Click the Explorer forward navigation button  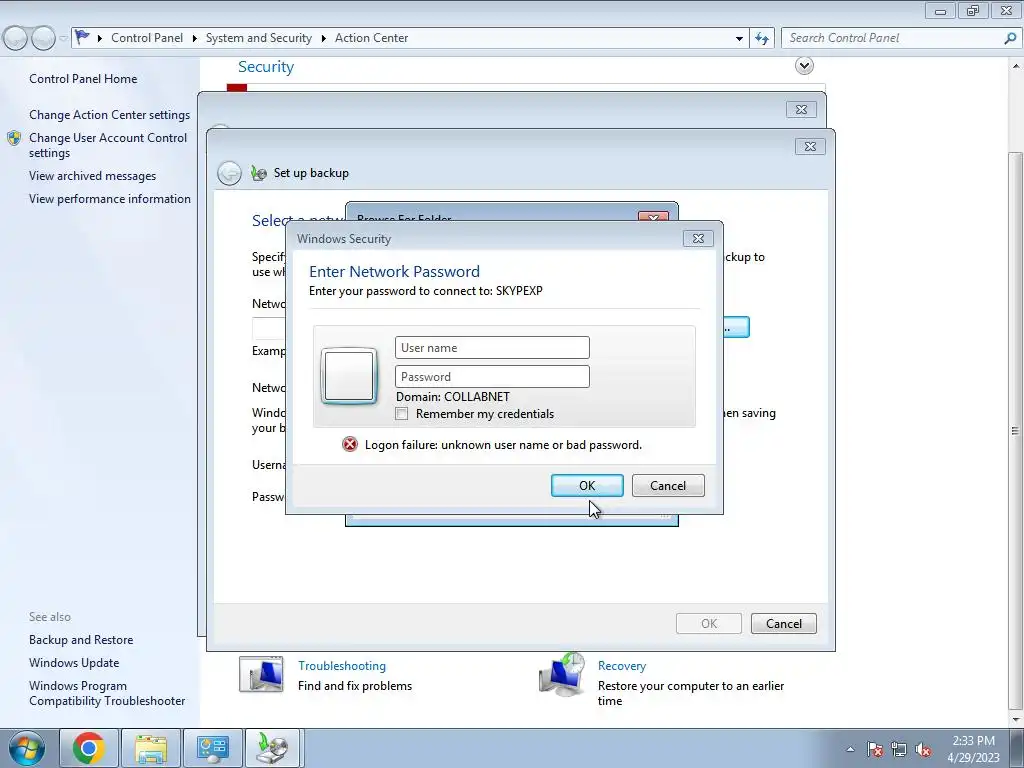43,39
